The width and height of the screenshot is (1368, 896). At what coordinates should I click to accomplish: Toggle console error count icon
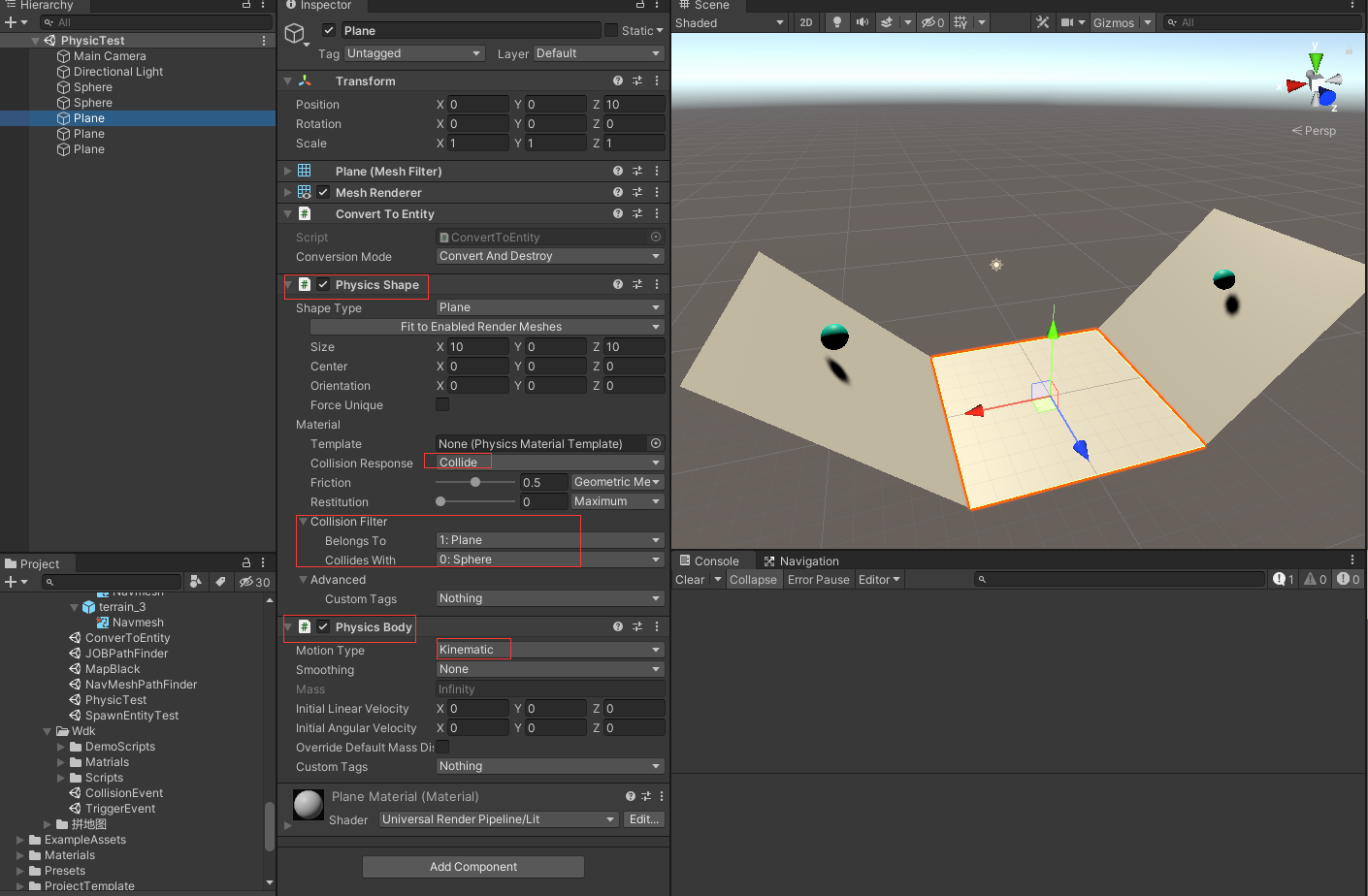click(1349, 579)
